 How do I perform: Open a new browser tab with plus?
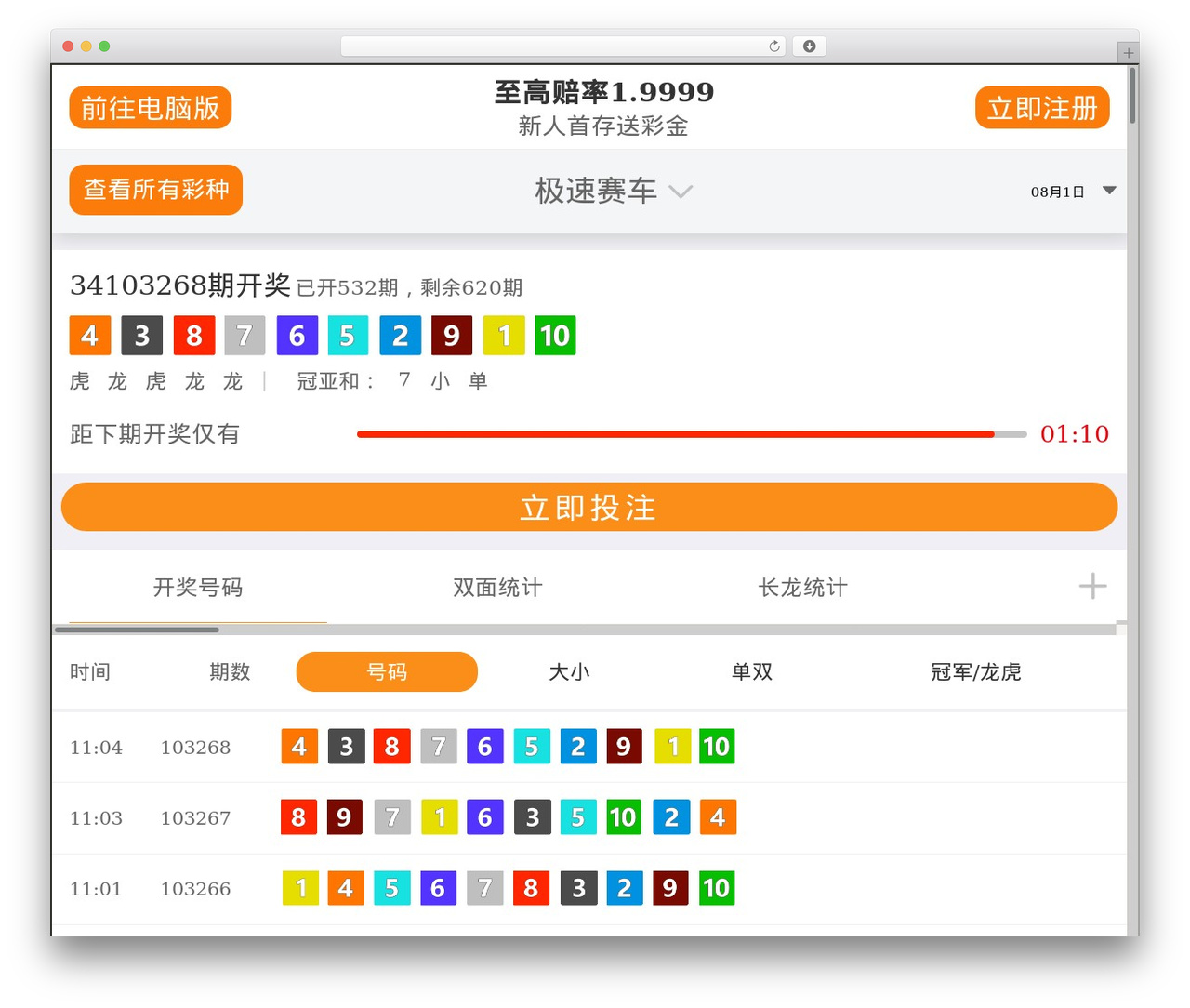click(x=1128, y=53)
